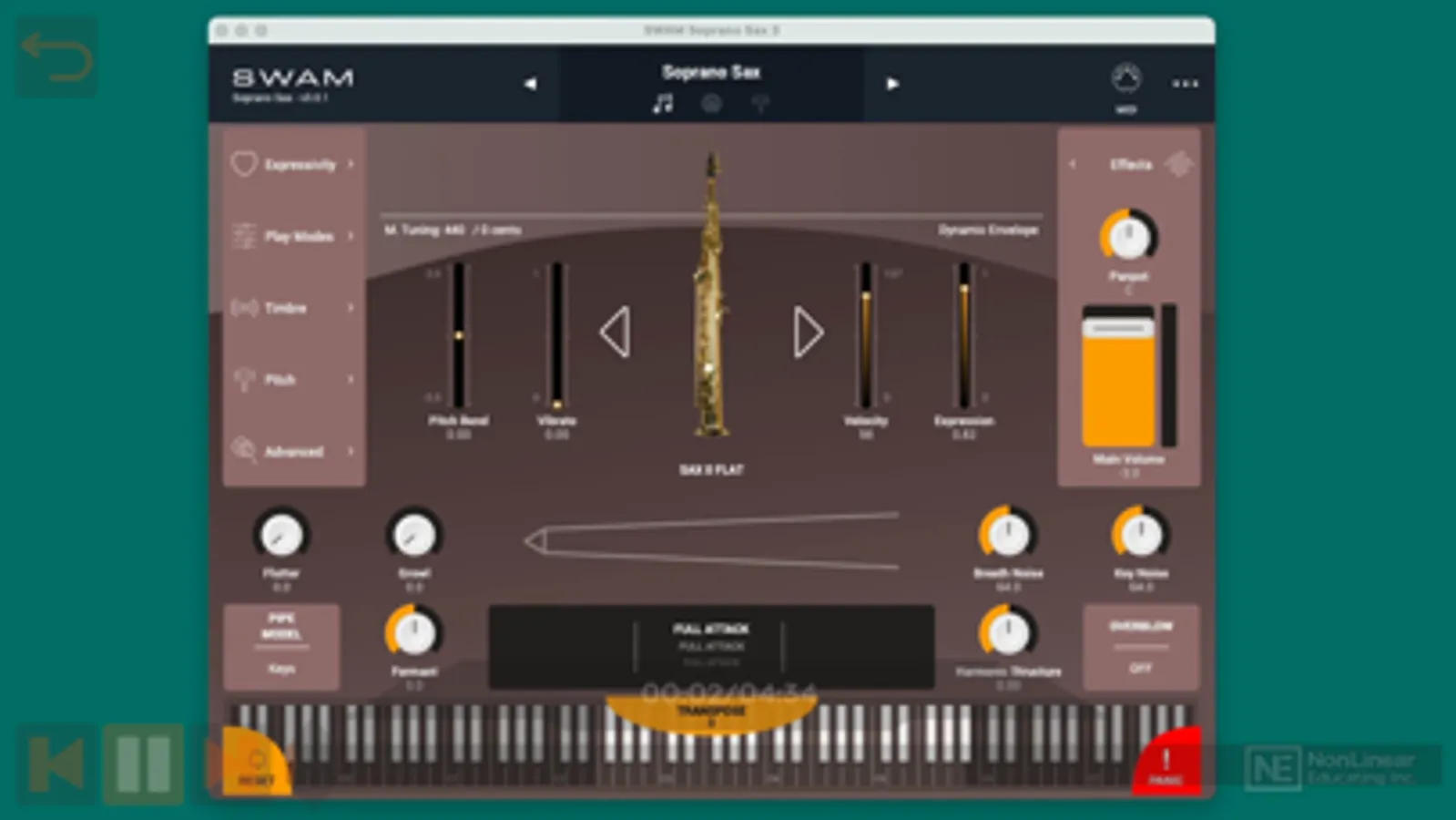Select the music-note icon under Soprano Sax

663,104
